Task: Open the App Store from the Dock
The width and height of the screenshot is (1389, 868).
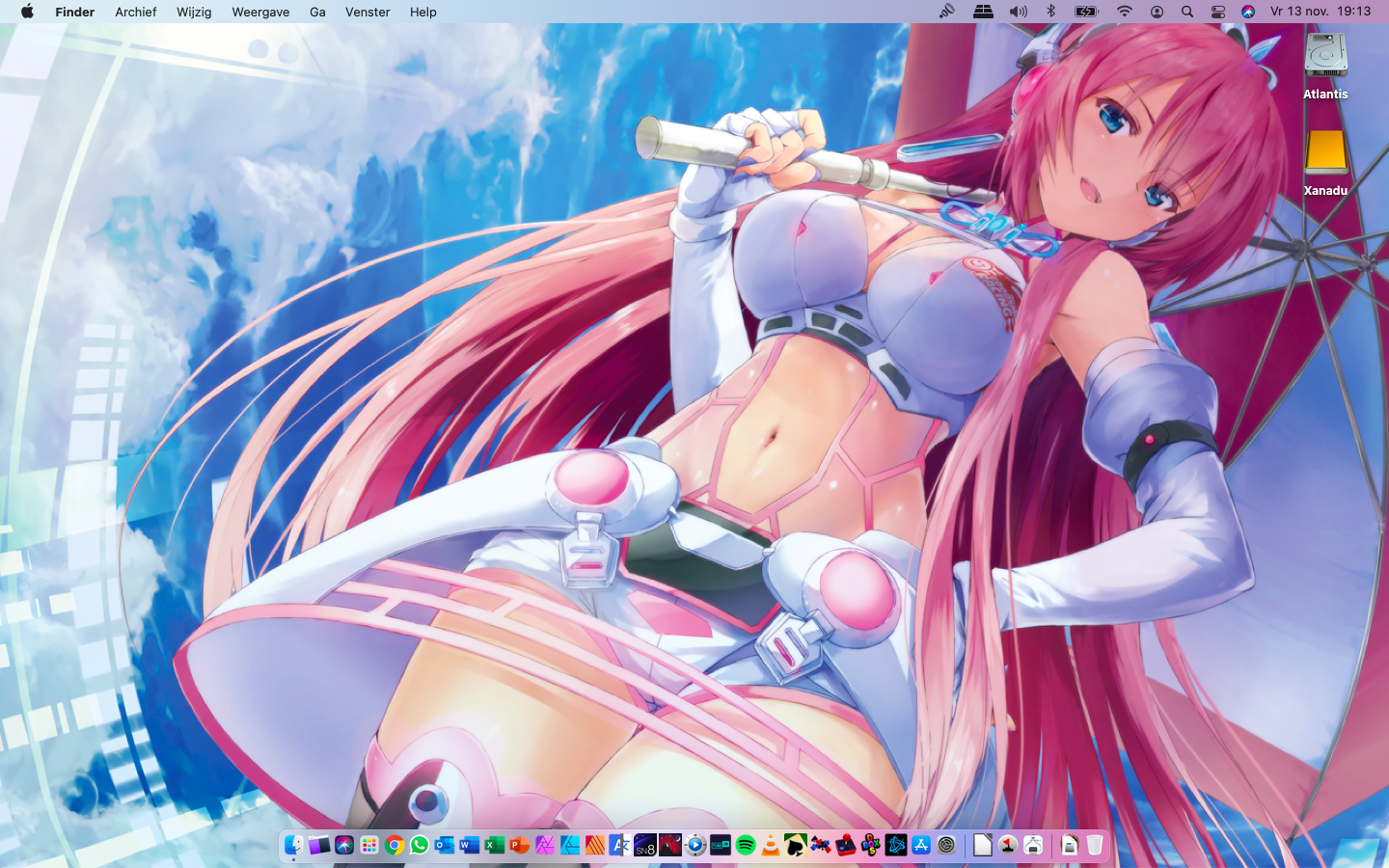Action: pyautogui.click(x=921, y=846)
